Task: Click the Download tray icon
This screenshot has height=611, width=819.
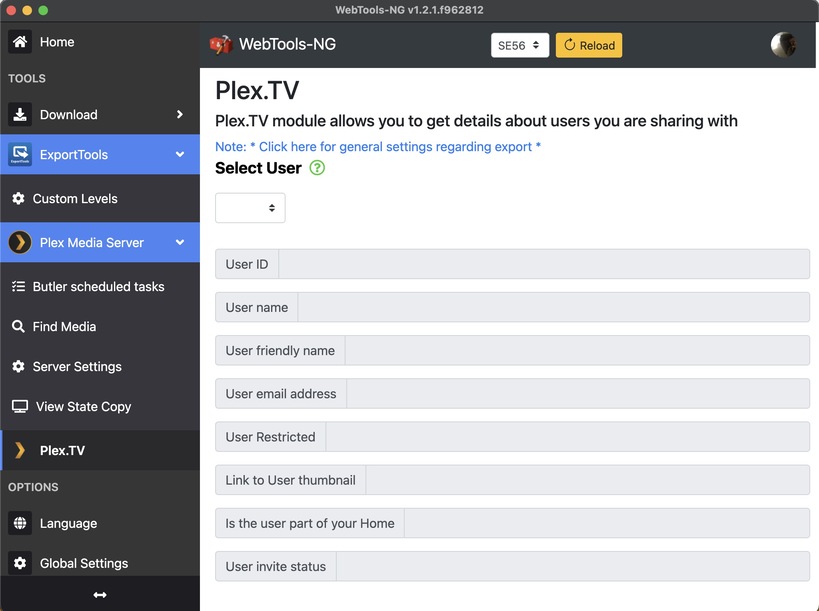Action: pyautogui.click(x=20, y=114)
